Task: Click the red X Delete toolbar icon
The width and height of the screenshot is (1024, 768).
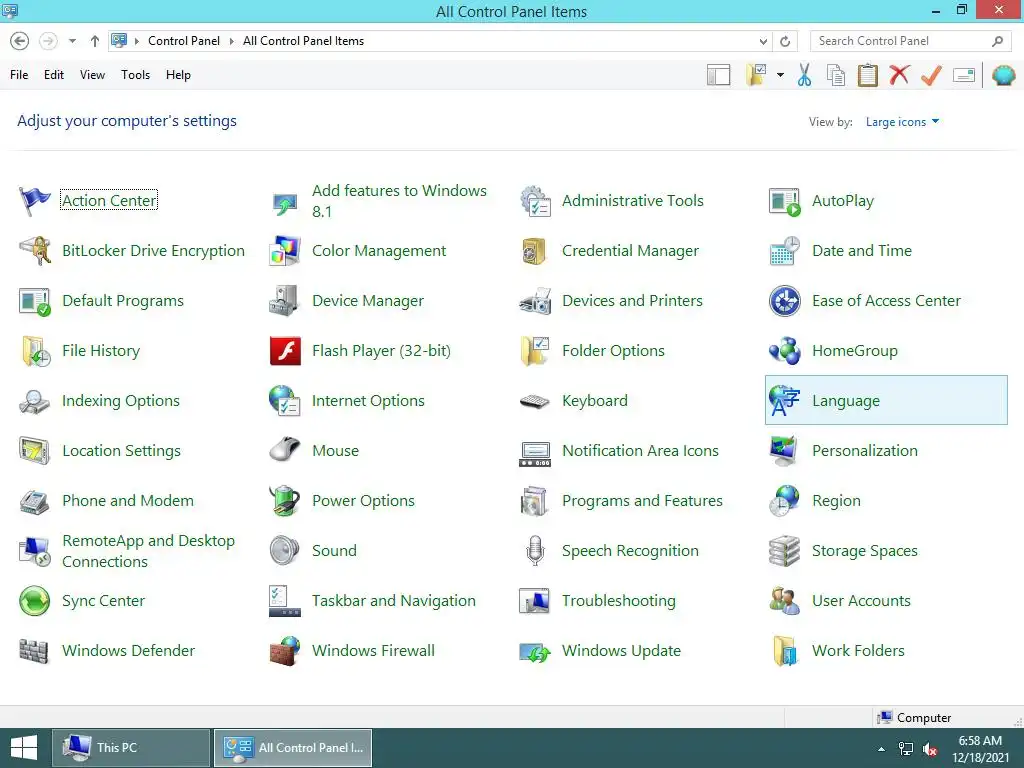Action: pyautogui.click(x=899, y=74)
